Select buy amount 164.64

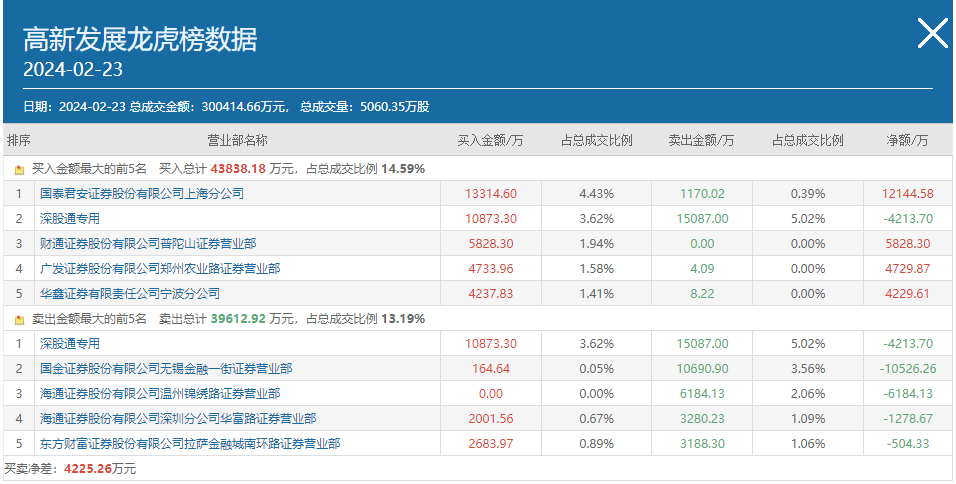pos(491,369)
